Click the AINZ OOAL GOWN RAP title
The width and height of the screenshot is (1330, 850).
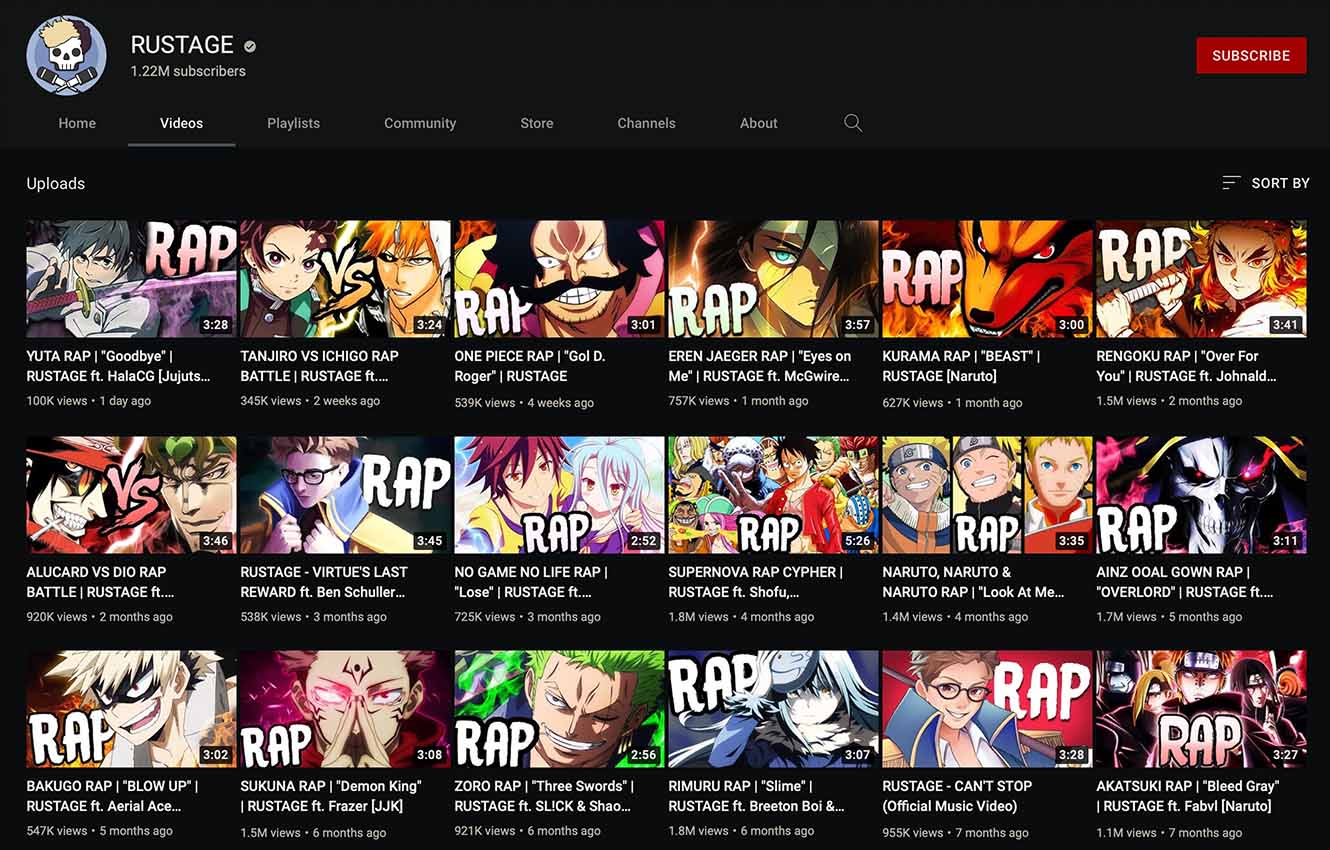pos(1185,582)
